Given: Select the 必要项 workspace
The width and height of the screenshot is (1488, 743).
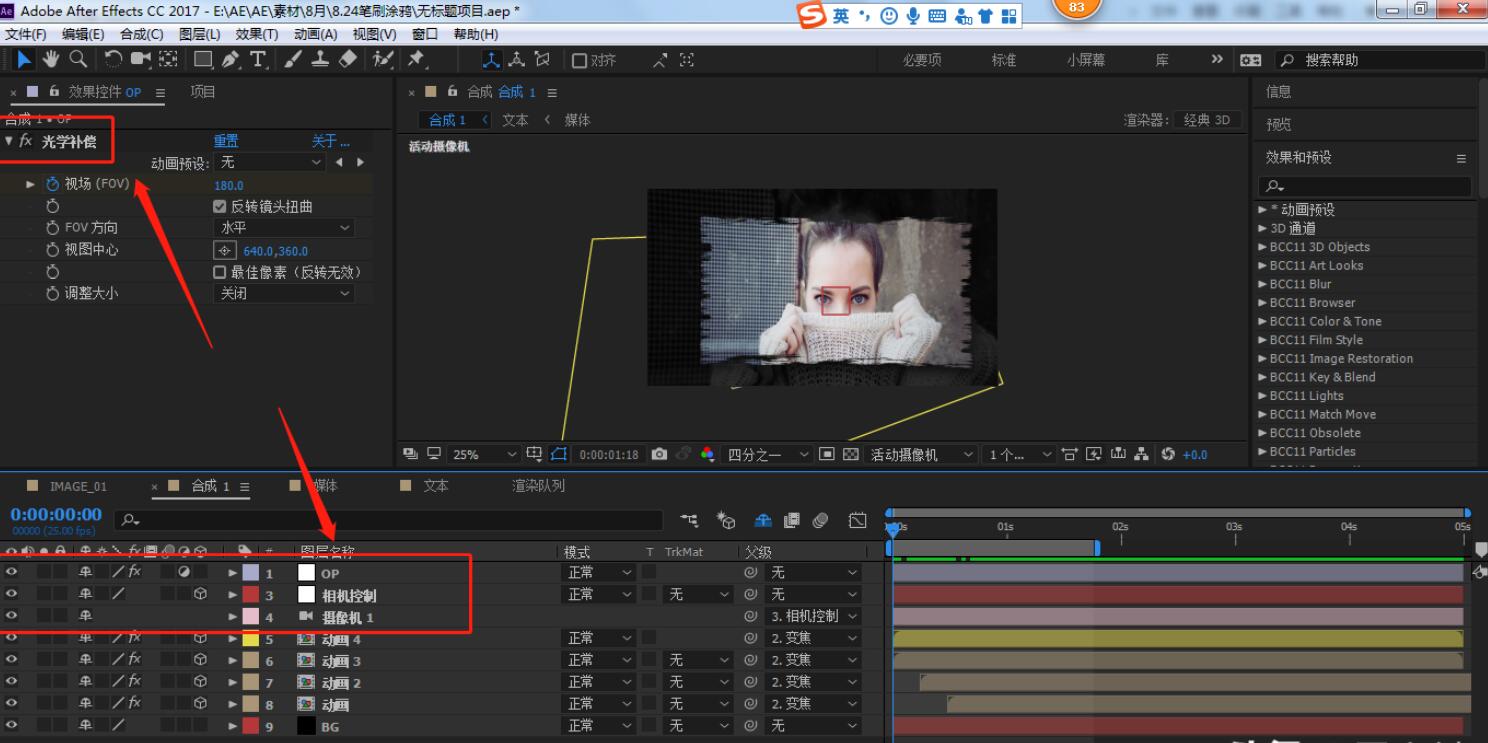Looking at the screenshot, I should (922, 60).
